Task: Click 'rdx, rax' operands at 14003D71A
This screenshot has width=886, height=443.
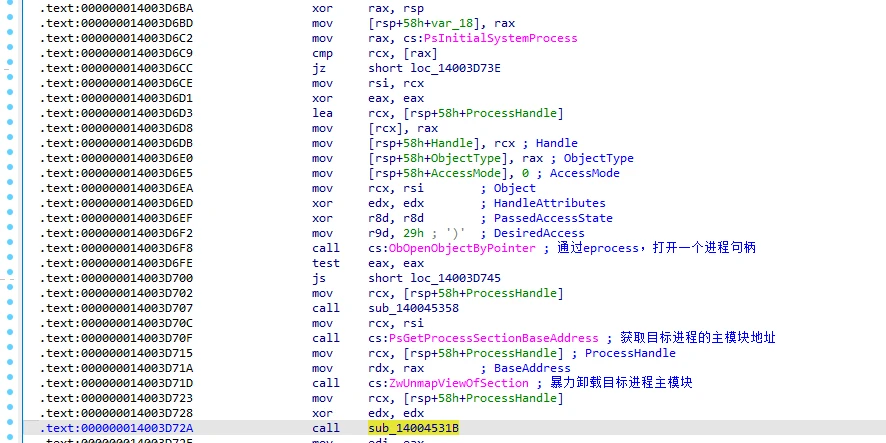Action: tap(396, 368)
